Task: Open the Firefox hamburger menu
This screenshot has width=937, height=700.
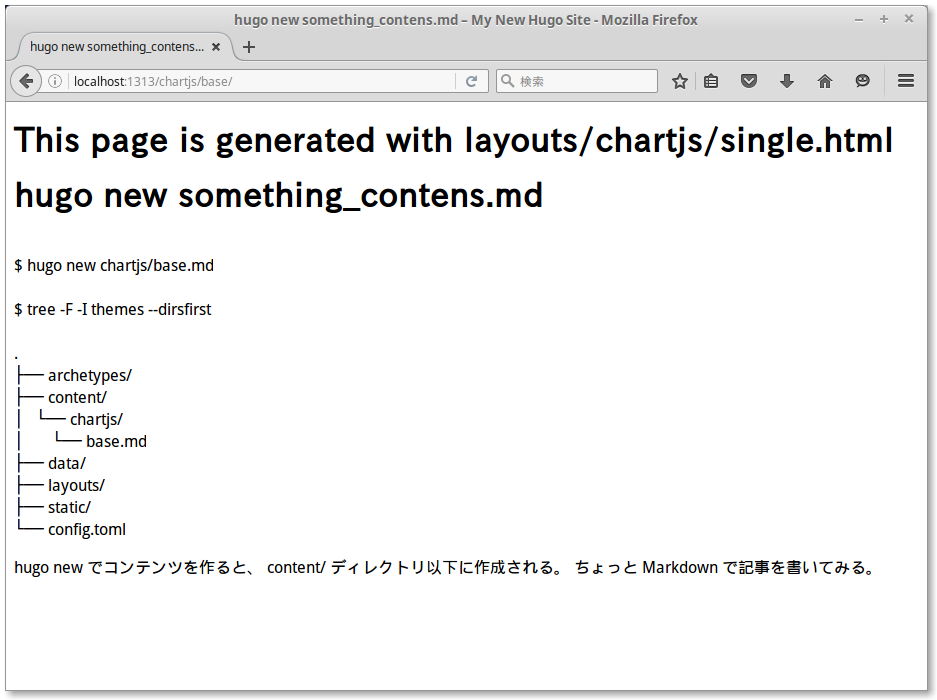Action: click(906, 81)
